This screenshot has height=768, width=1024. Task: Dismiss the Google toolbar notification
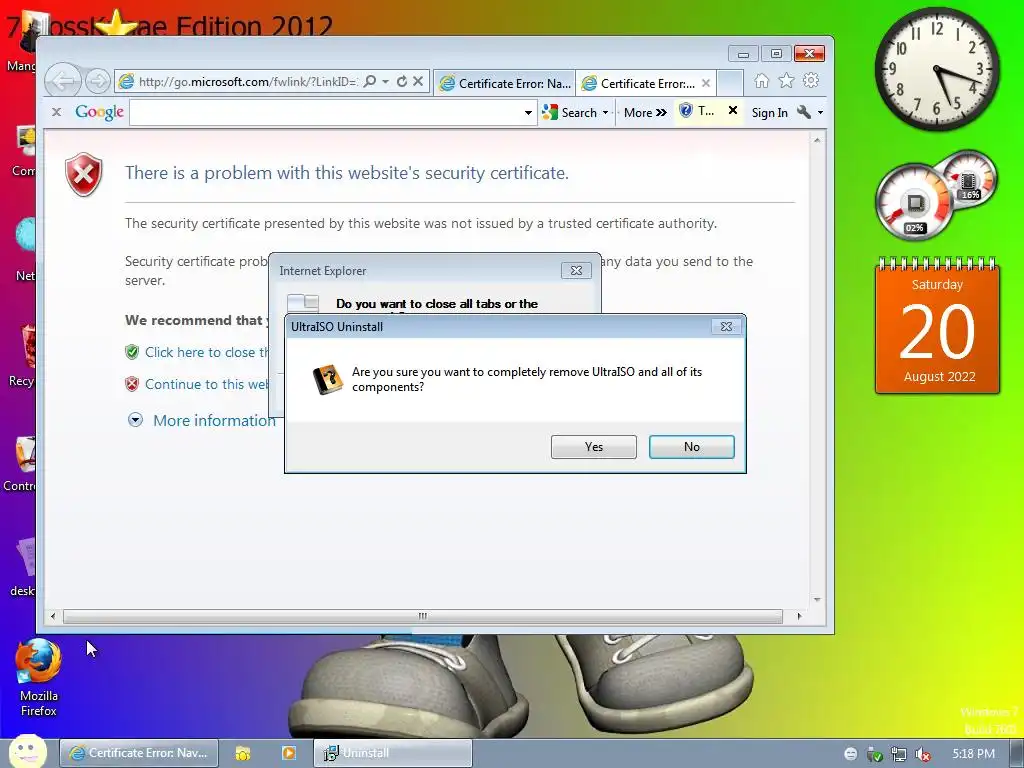coord(733,110)
